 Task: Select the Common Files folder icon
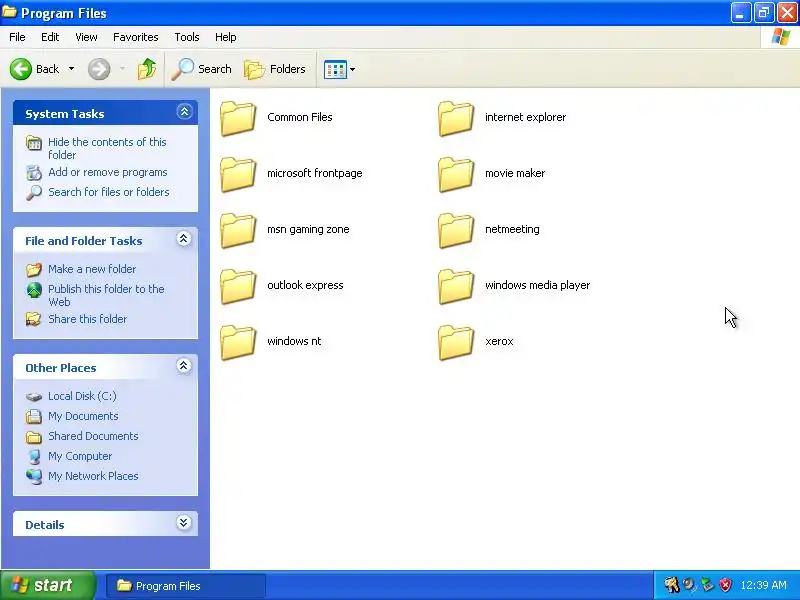(238, 118)
